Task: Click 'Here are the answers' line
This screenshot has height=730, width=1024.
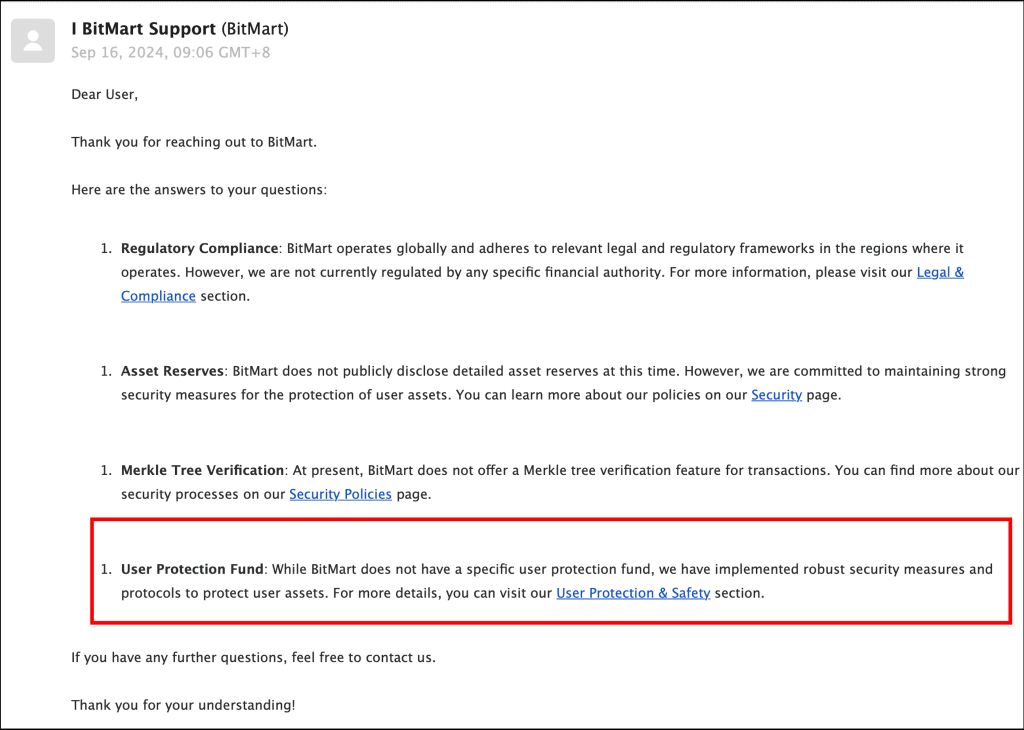Action: click(199, 189)
